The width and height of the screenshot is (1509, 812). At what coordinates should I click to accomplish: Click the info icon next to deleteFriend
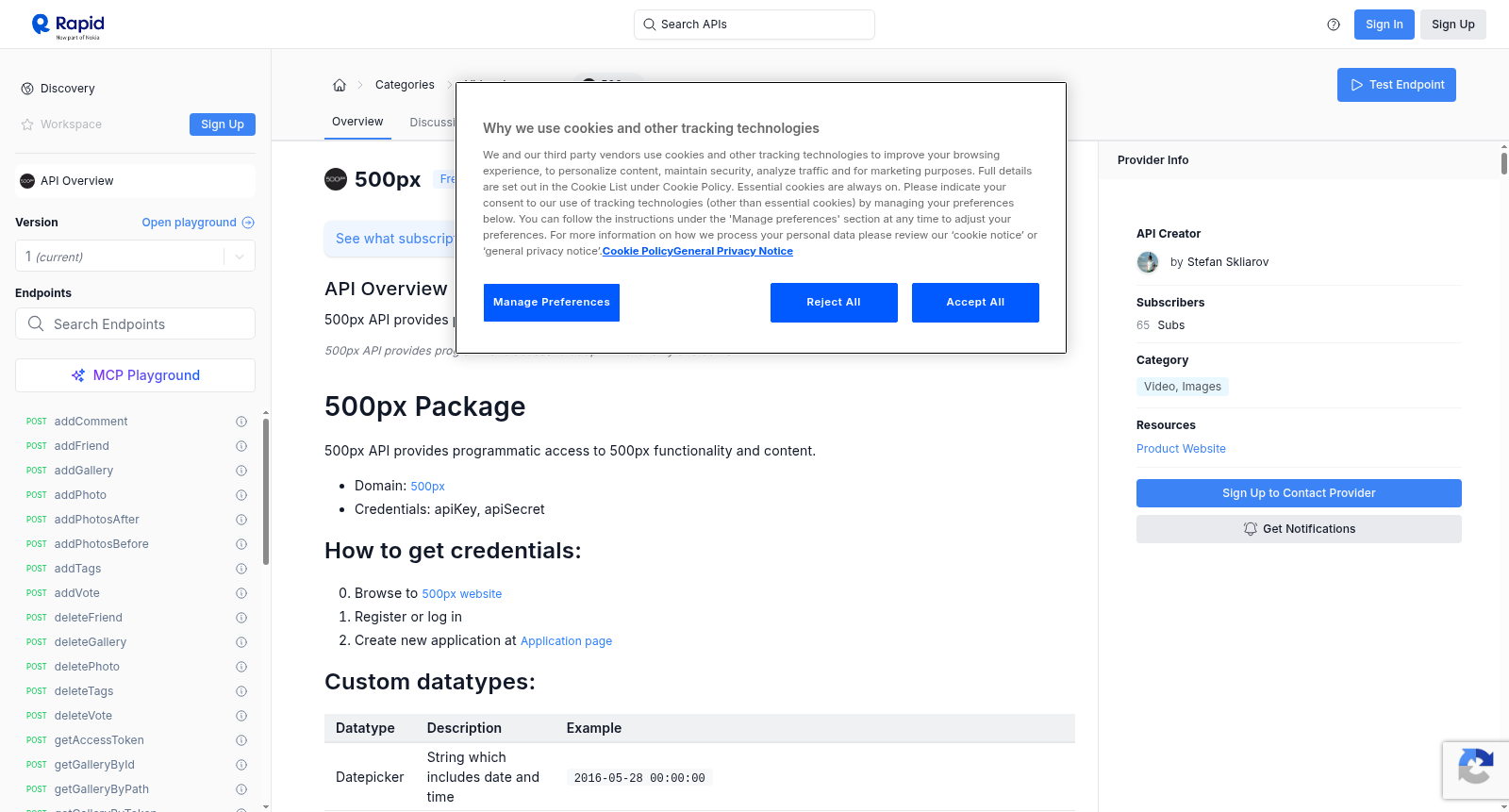click(x=241, y=618)
